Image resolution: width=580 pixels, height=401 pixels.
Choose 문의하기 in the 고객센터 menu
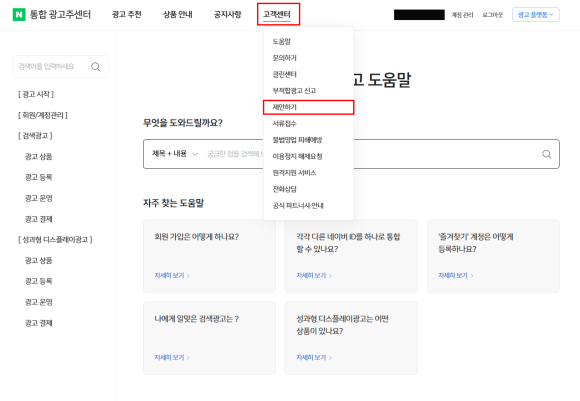click(x=284, y=58)
